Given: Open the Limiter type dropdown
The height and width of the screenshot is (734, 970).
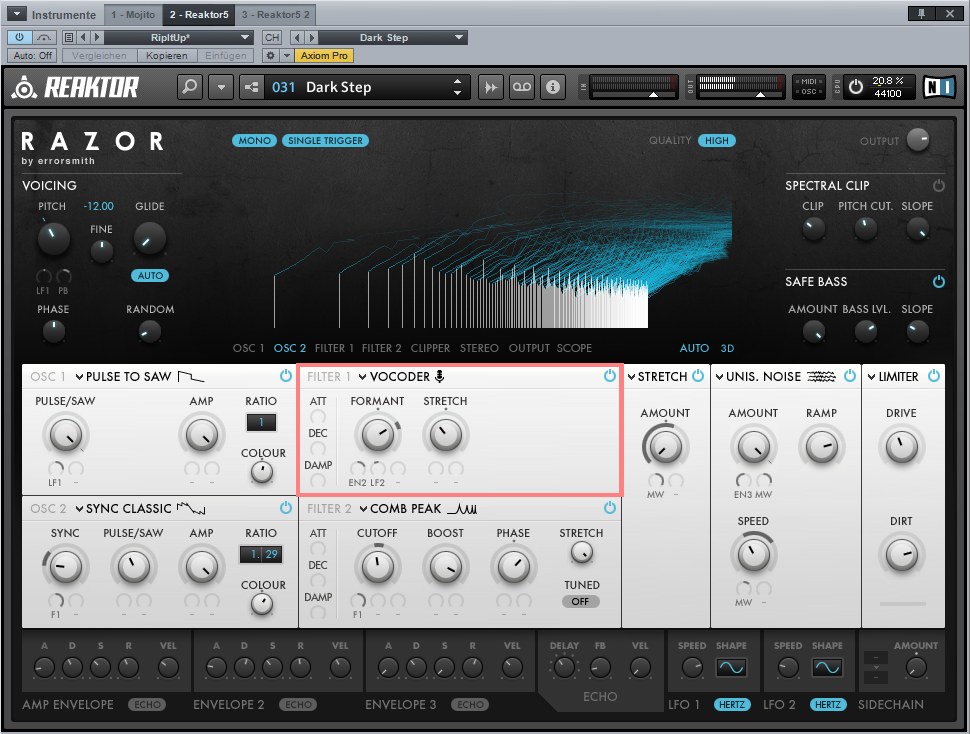Looking at the screenshot, I should tap(872, 377).
